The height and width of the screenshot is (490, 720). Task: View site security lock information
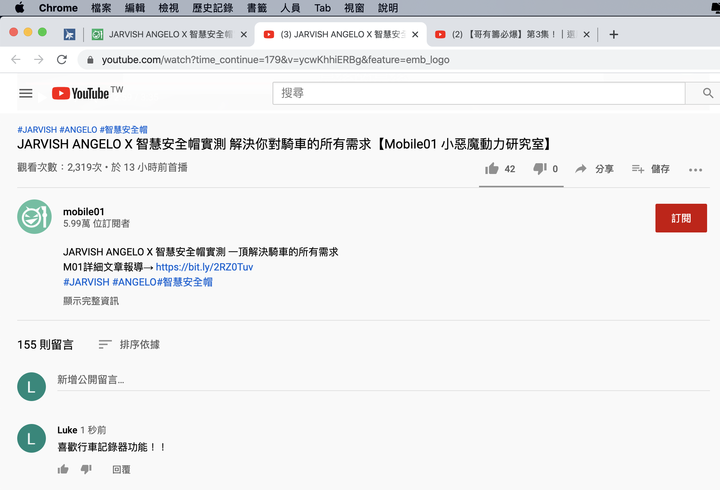pyautogui.click(x=90, y=60)
